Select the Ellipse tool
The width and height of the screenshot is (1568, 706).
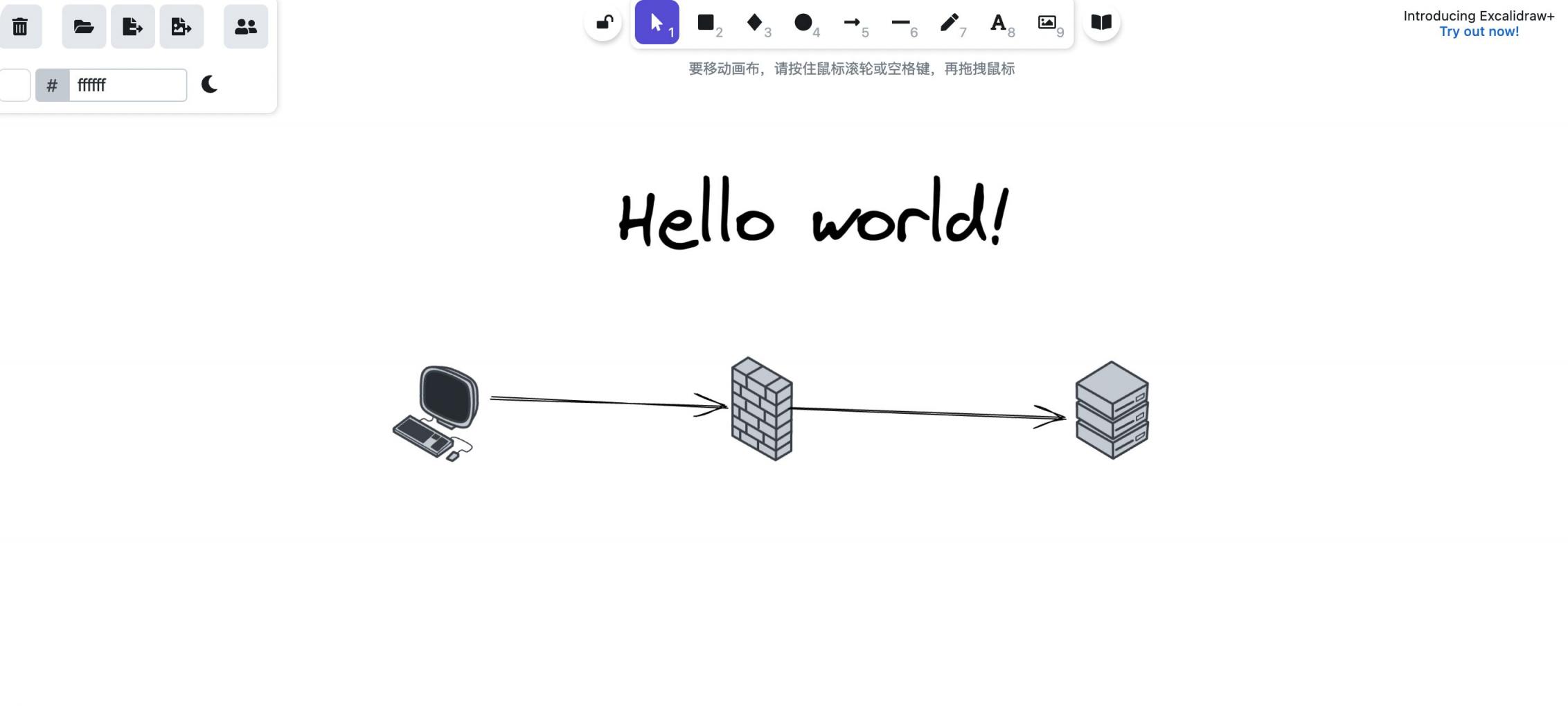[803, 23]
